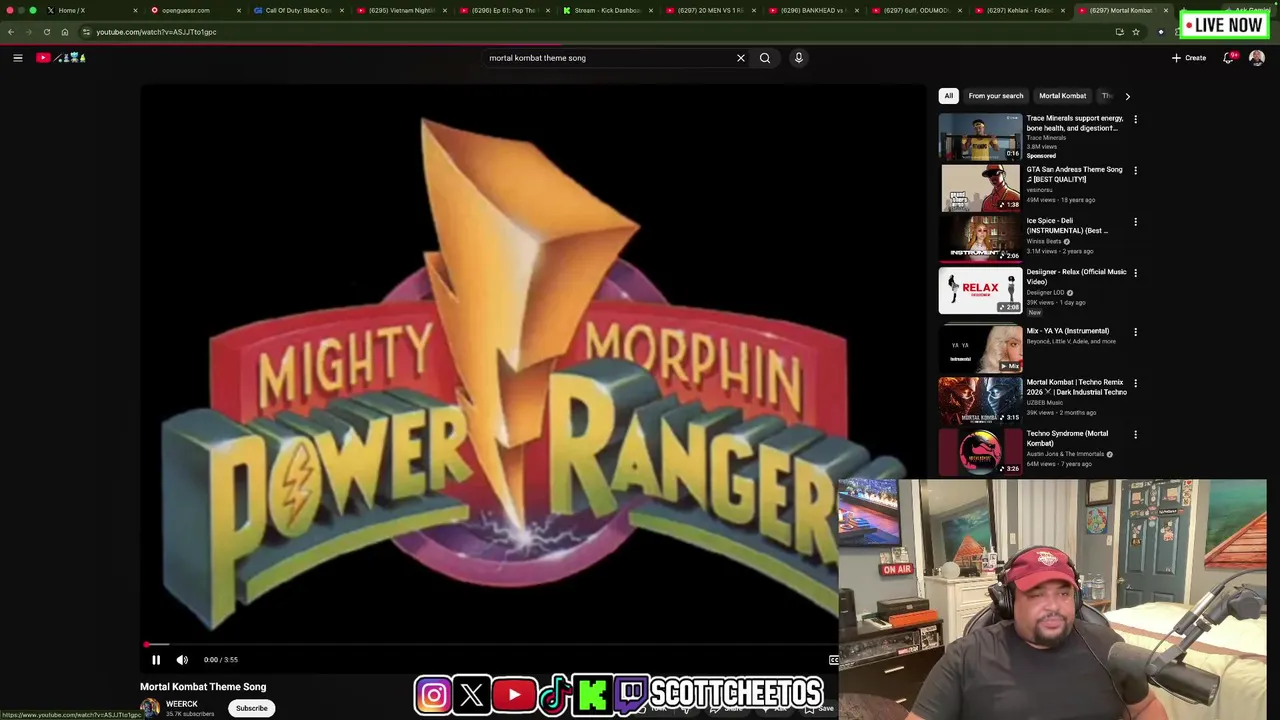Close the Home / X tab
Image resolution: width=1280 pixels, height=720 pixels.
pyautogui.click(x=135, y=10)
